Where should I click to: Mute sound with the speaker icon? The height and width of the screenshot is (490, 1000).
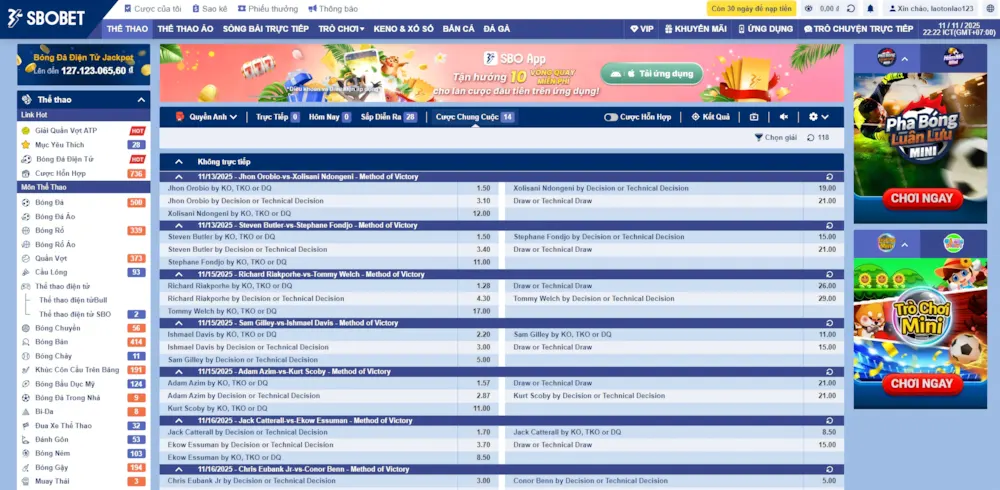(x=784, y=117)
